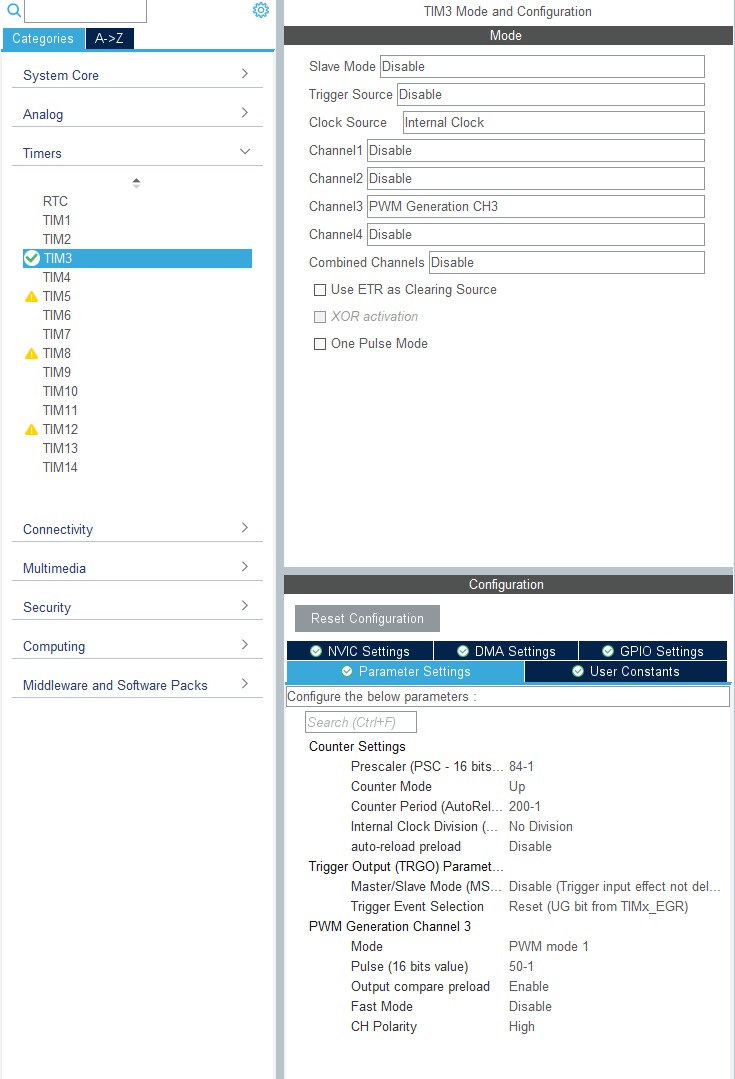This screenshot has width=735, height=1079.
Task: Select TIM7 in the Timers list
Action: 56,334
